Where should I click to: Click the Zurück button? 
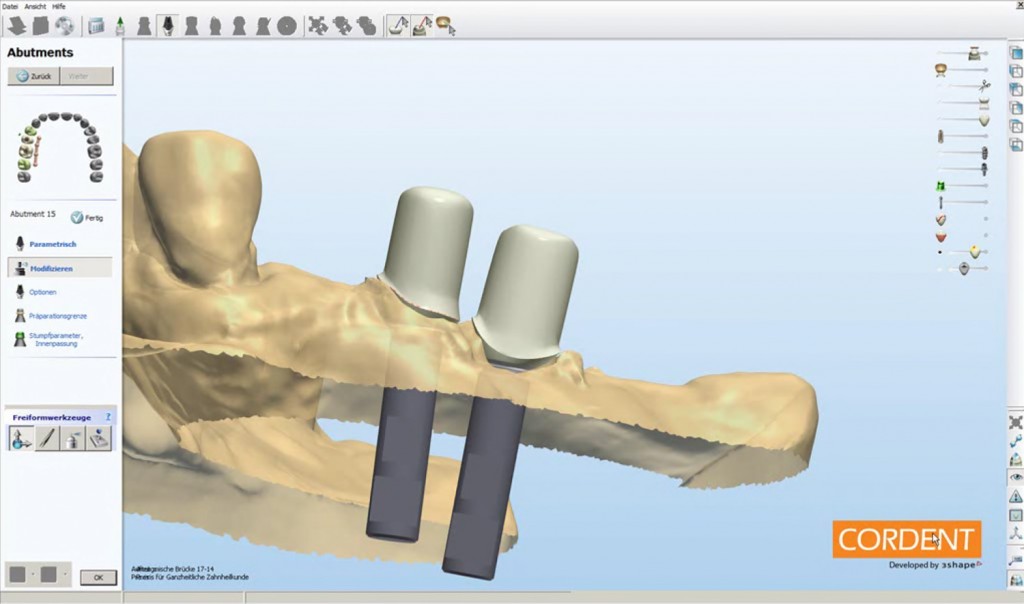click(33, 75)
